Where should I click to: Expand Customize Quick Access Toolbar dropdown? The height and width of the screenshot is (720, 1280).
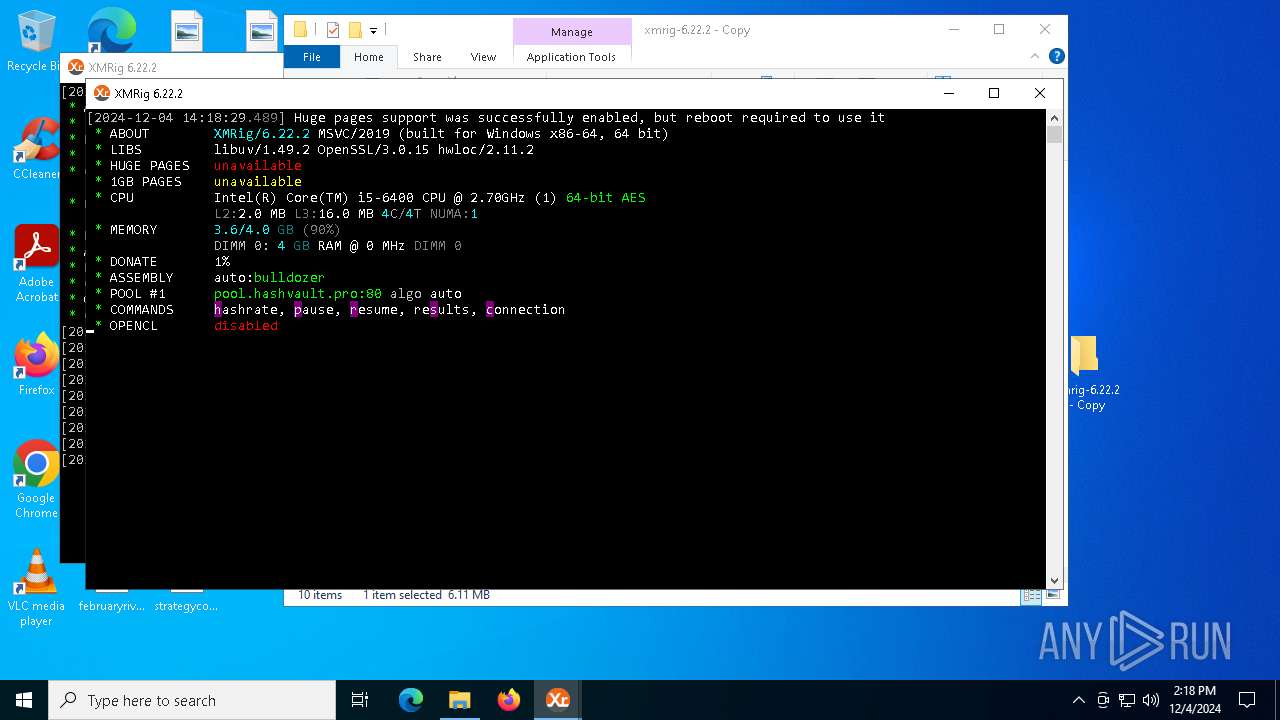coord(373,31)
